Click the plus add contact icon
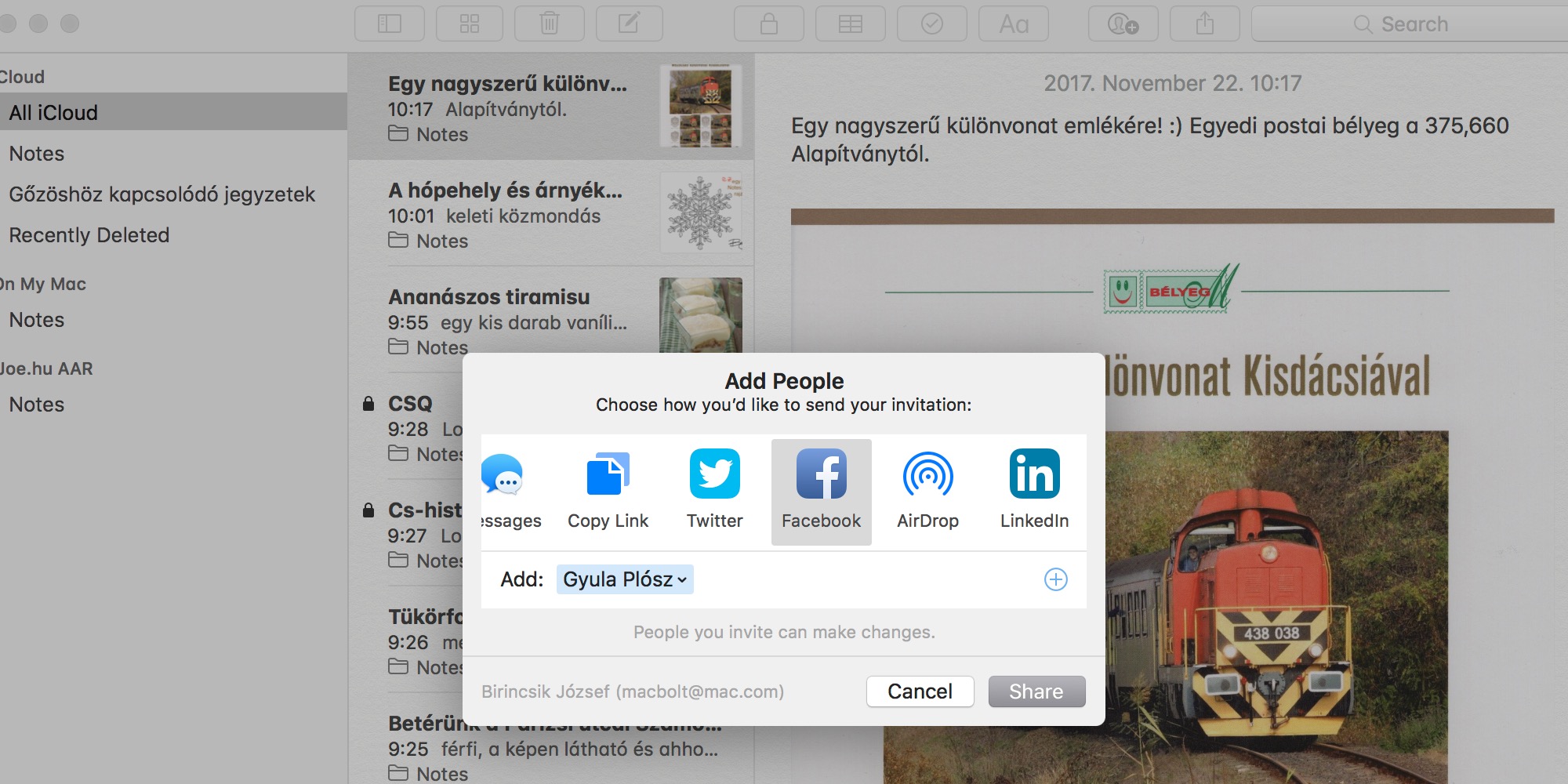The image size is (1568, 784). 1056,579
